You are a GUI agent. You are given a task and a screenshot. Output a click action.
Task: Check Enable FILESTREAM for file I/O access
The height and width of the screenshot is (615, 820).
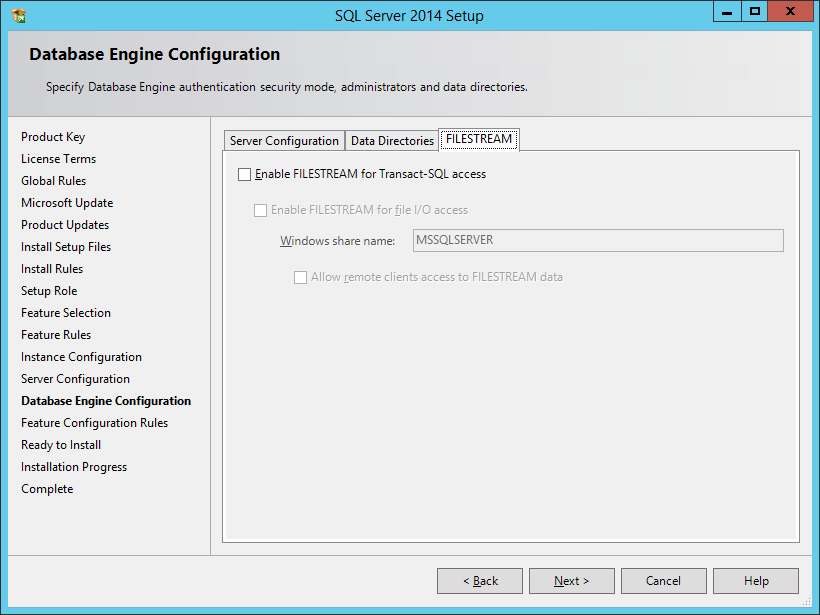click(x=261, y=210)
